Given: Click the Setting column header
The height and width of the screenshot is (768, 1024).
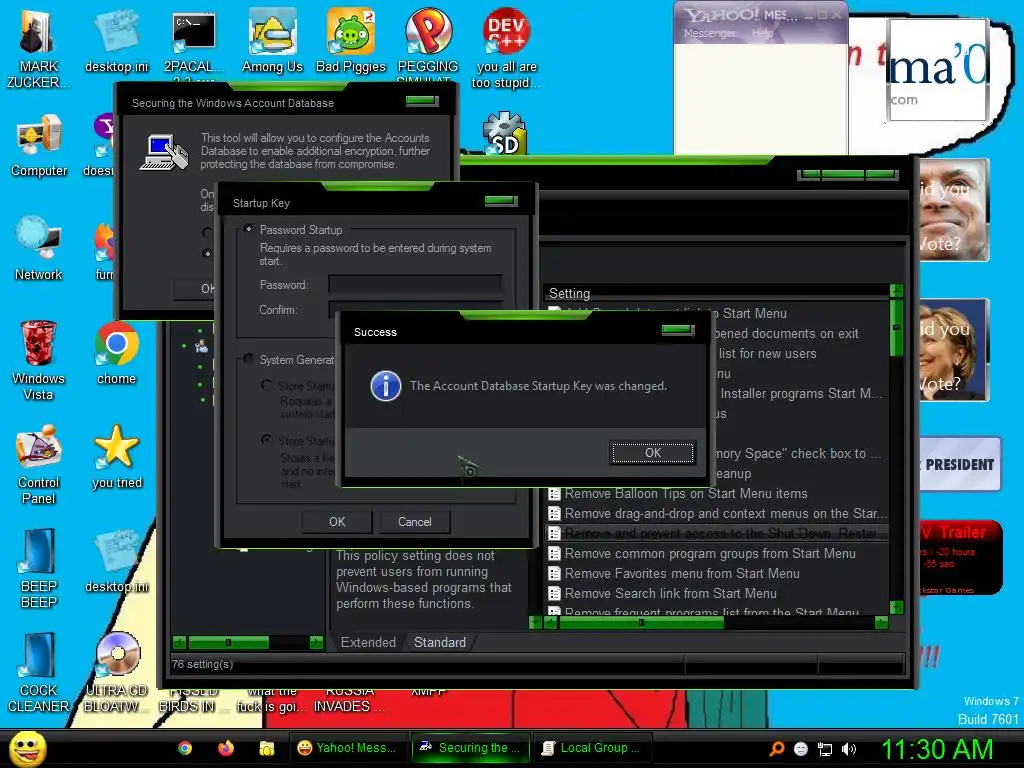Looking at the screenshot, I should pos(717,293).
